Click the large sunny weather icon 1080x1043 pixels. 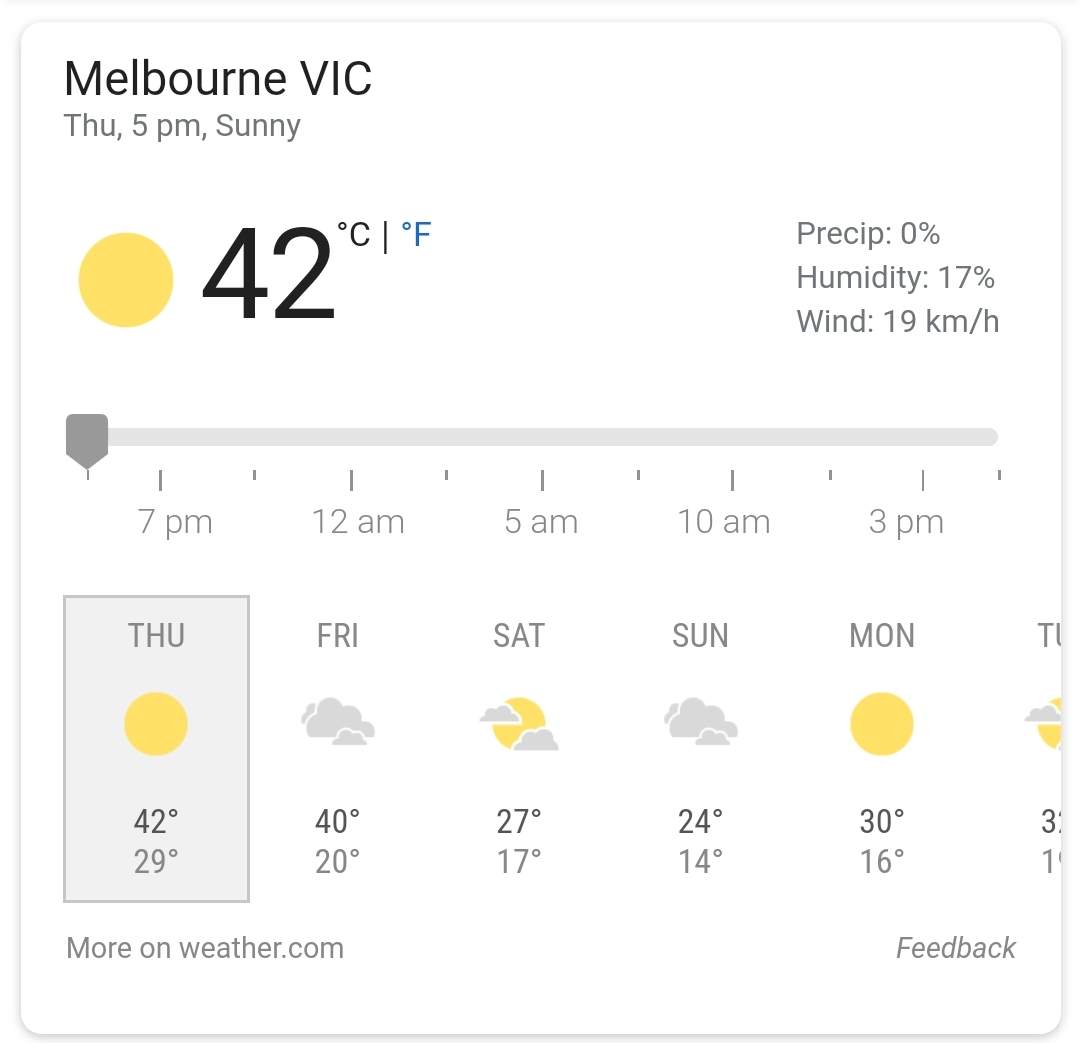point(125,280)
